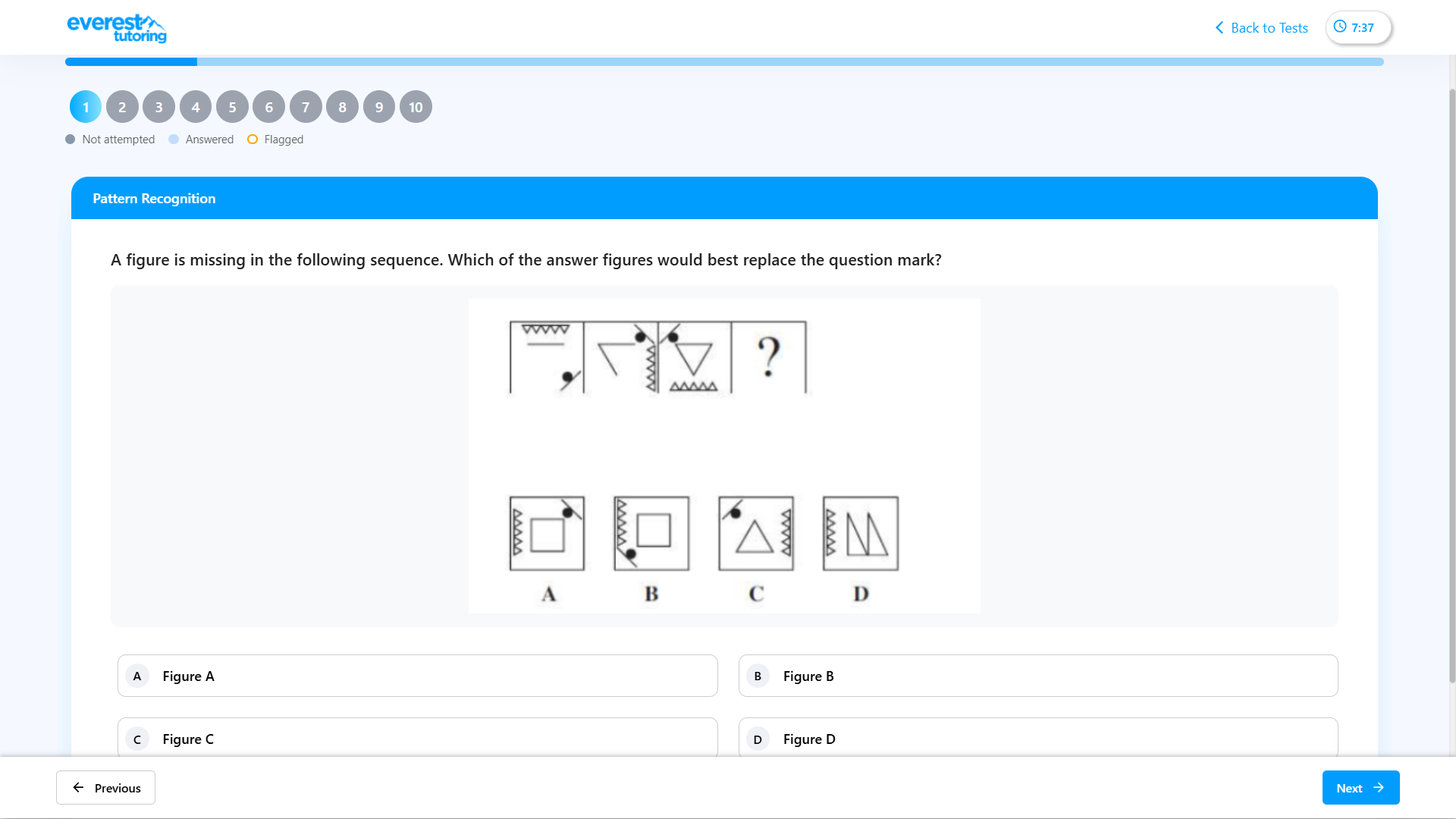The height and width of the screenshot is (819, 1456).
Task: Open the Back to Tests link
Action: 1269,28
